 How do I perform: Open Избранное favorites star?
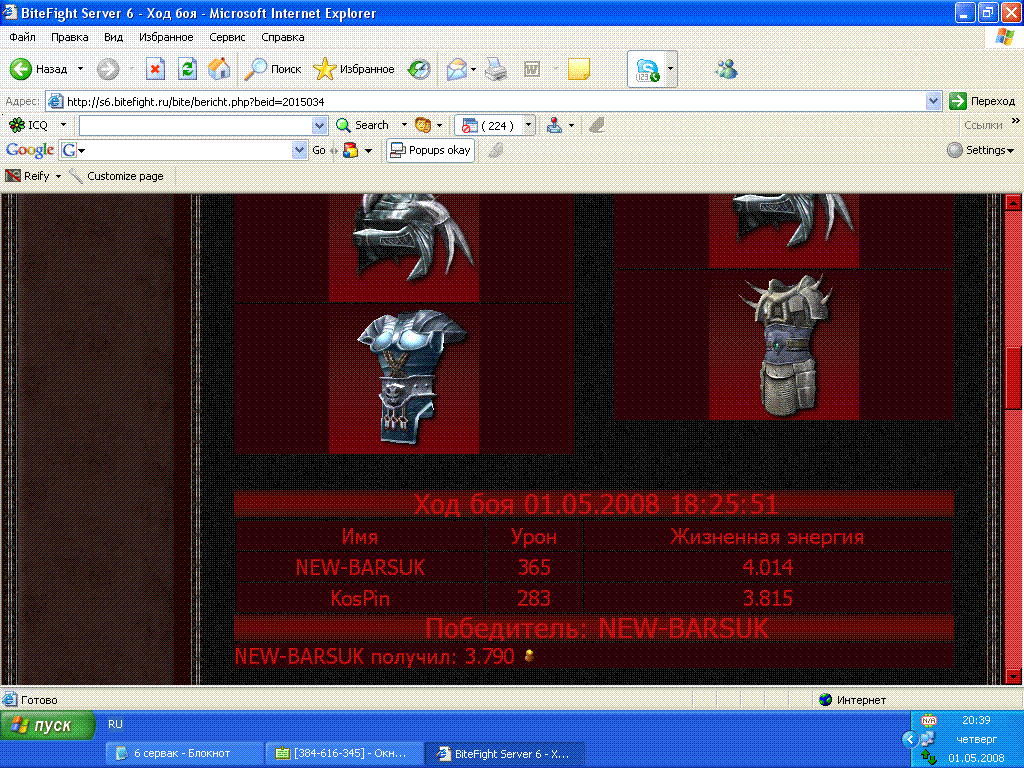(x=353, y=69)
